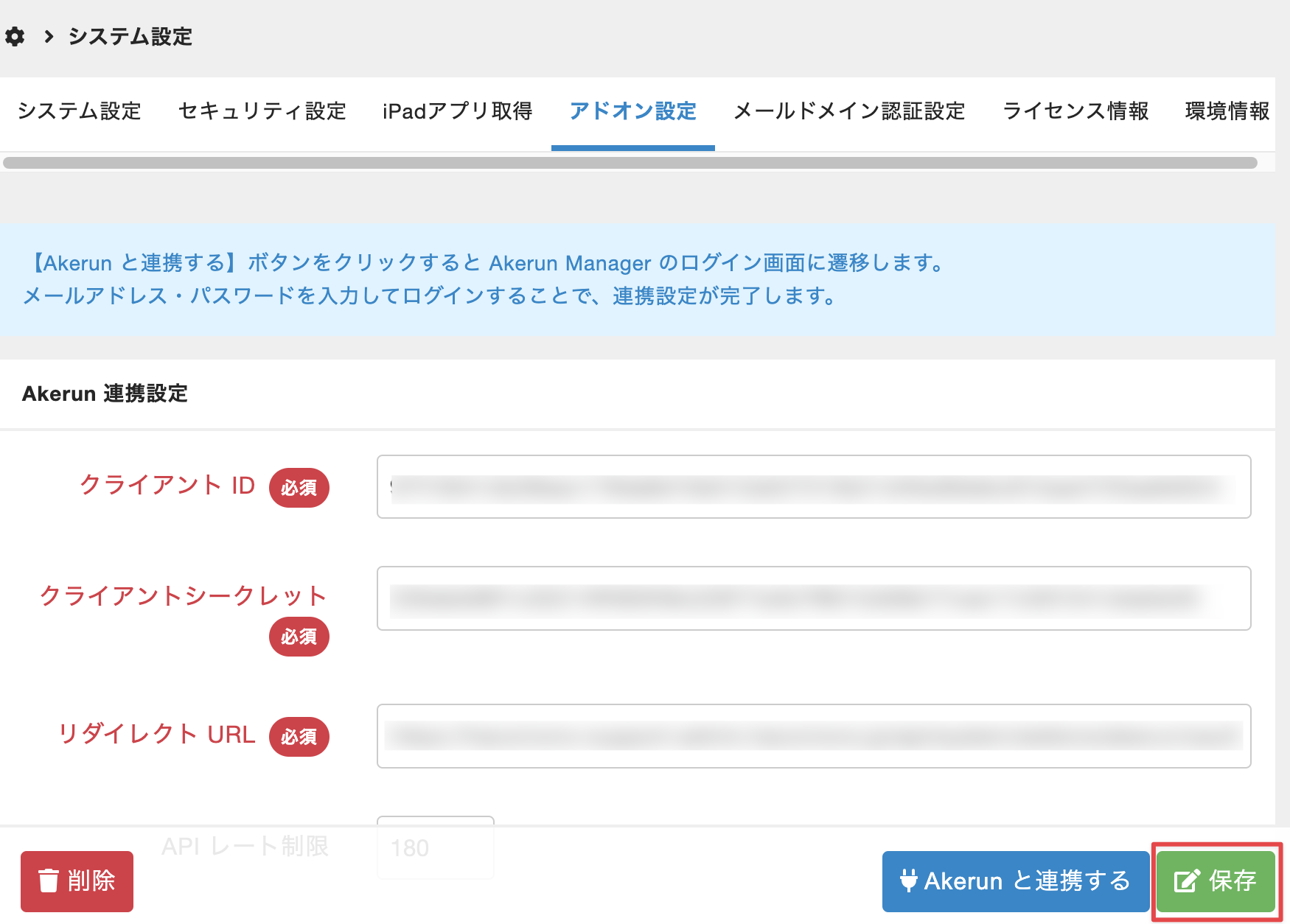Screen dimensions: 1290x924
Task: Click the horizontal scrollbar under the tabs
Action: coord(630,163)
